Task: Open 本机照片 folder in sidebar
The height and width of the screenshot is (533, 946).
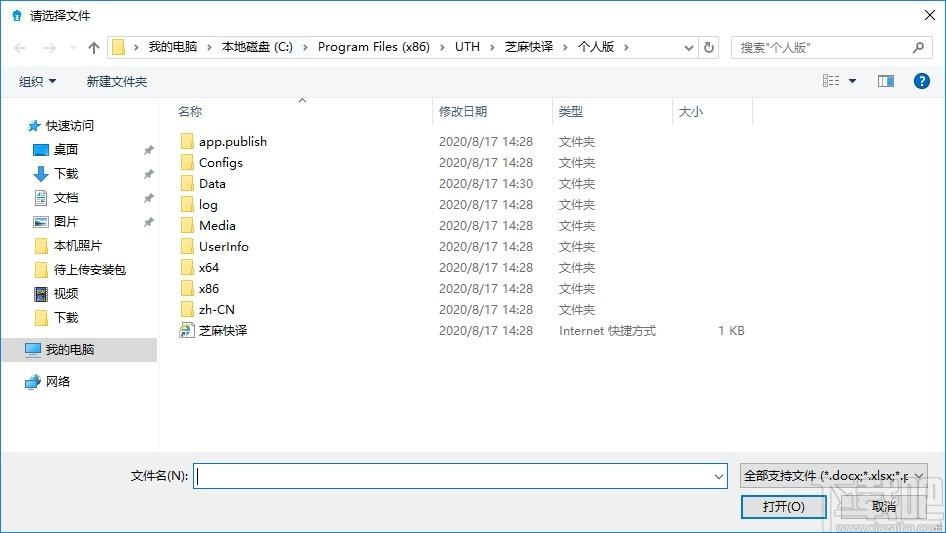Action: (77, 246)
